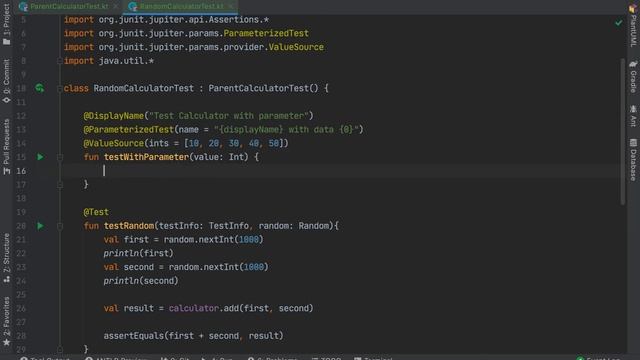Run RandomCalculatorTest class from gutter icon
Viewport: 640px width, 360px height.
[40, 88]
